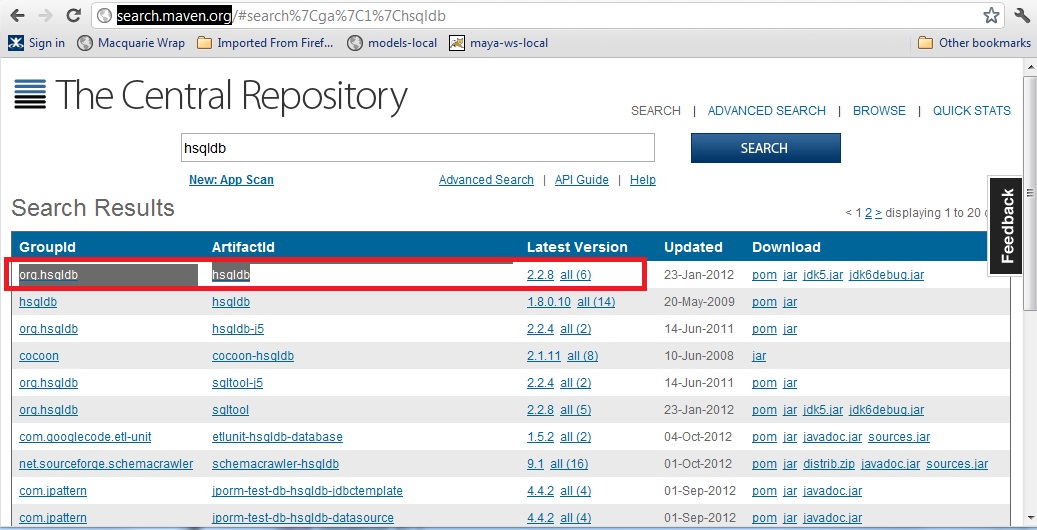Open Macquarie Wrap bookmark
The width and height of the screenshot is (1037, 530).
click(131, 43)
